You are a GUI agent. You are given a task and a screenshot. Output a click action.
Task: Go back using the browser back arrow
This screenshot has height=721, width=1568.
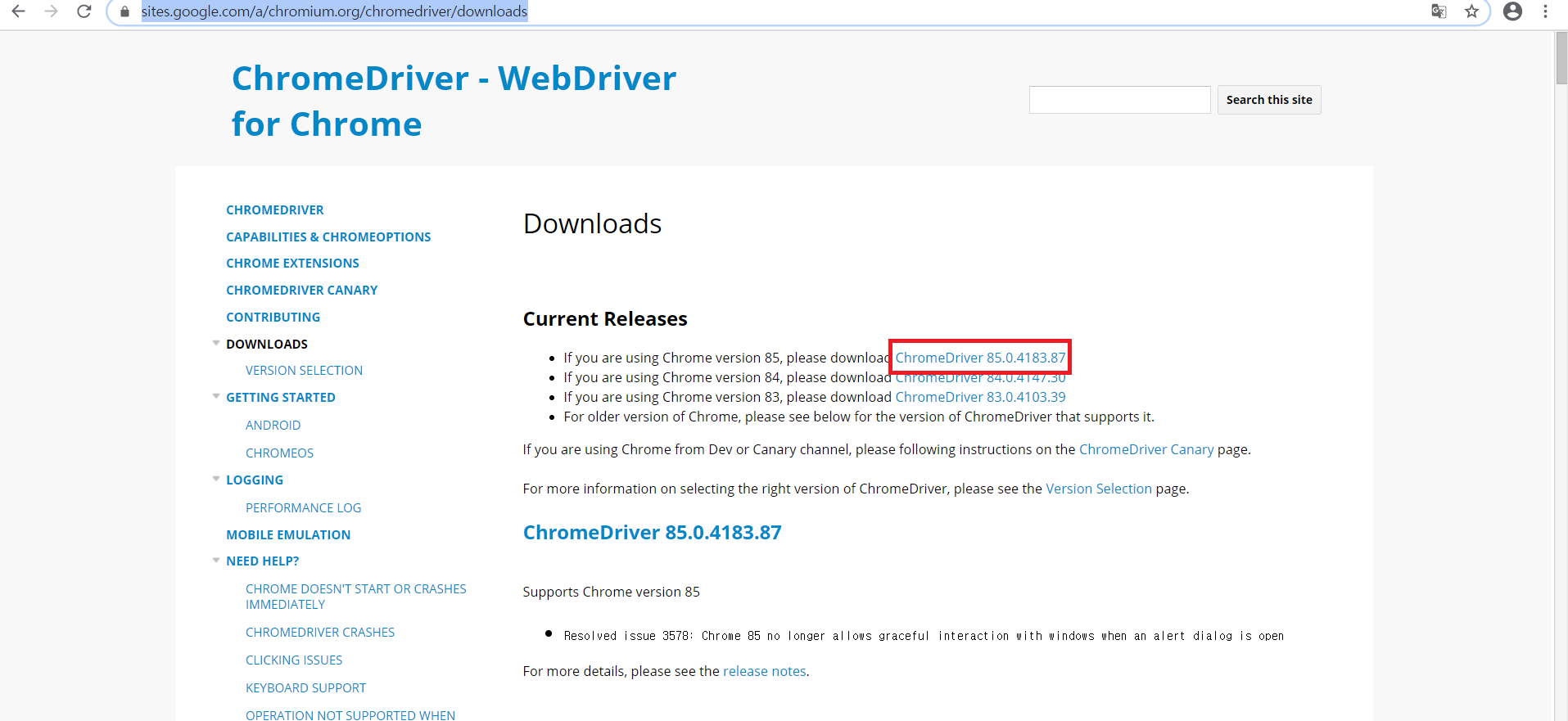(18, 11)
